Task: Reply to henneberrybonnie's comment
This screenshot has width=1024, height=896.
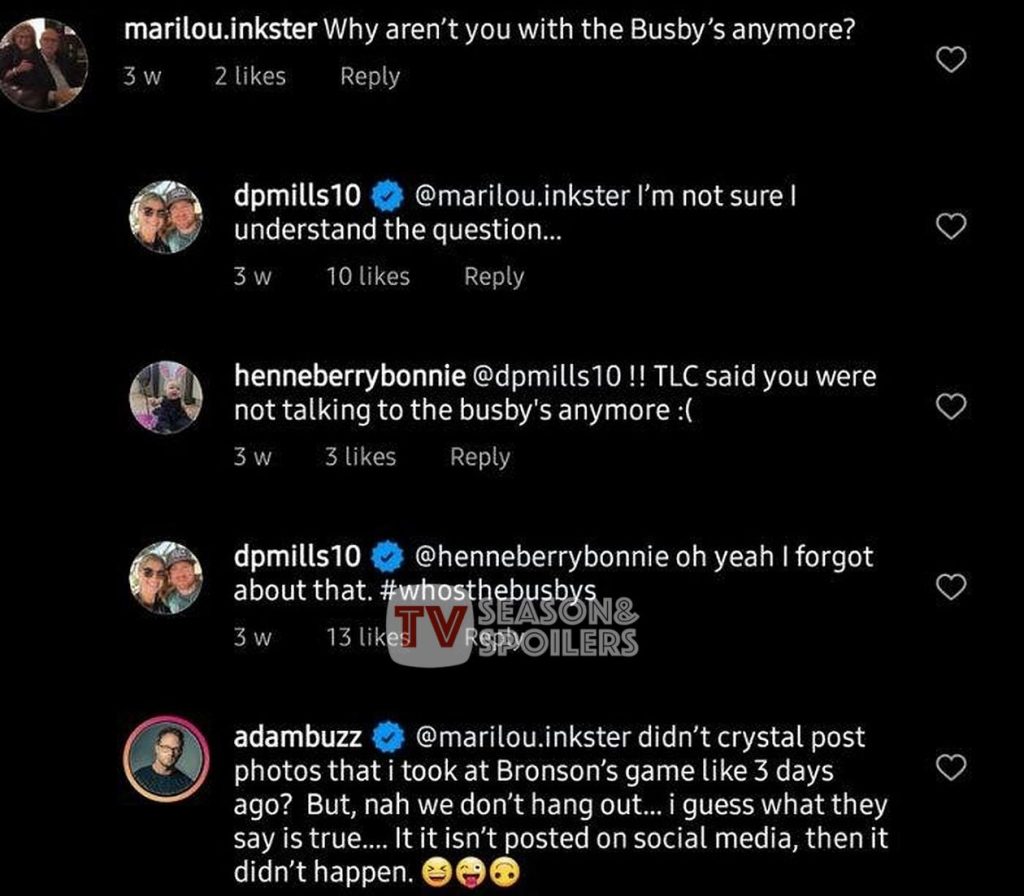Action: point(479,456)
